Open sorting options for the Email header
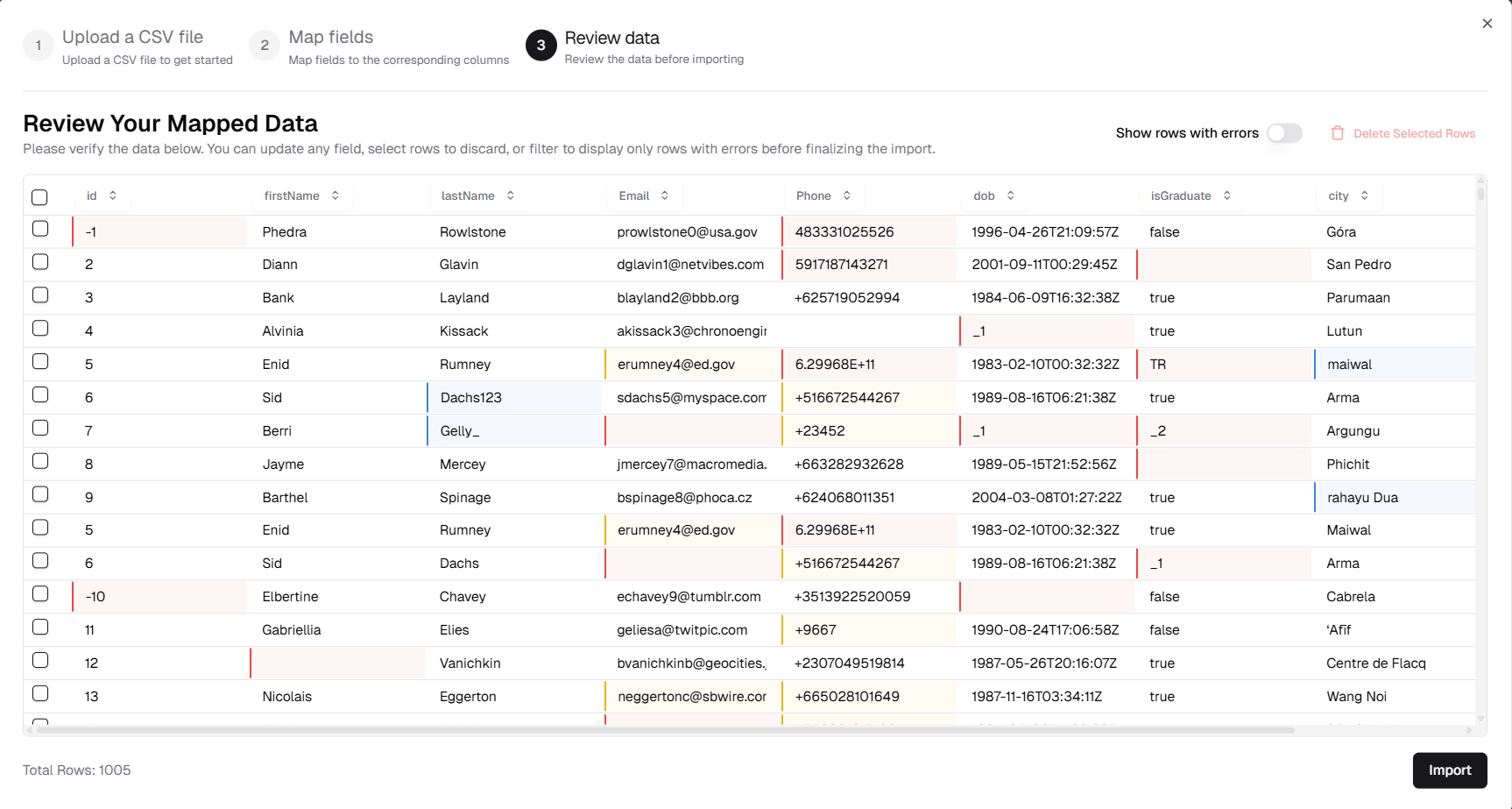The height and width of the screenshot is (809, 1512). pyautogui.click(x=664, y=195)
